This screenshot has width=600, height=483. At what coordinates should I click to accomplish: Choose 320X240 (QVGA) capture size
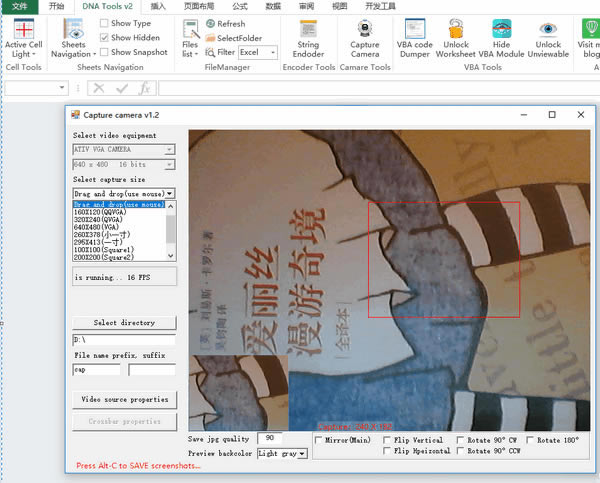point(98,220)
